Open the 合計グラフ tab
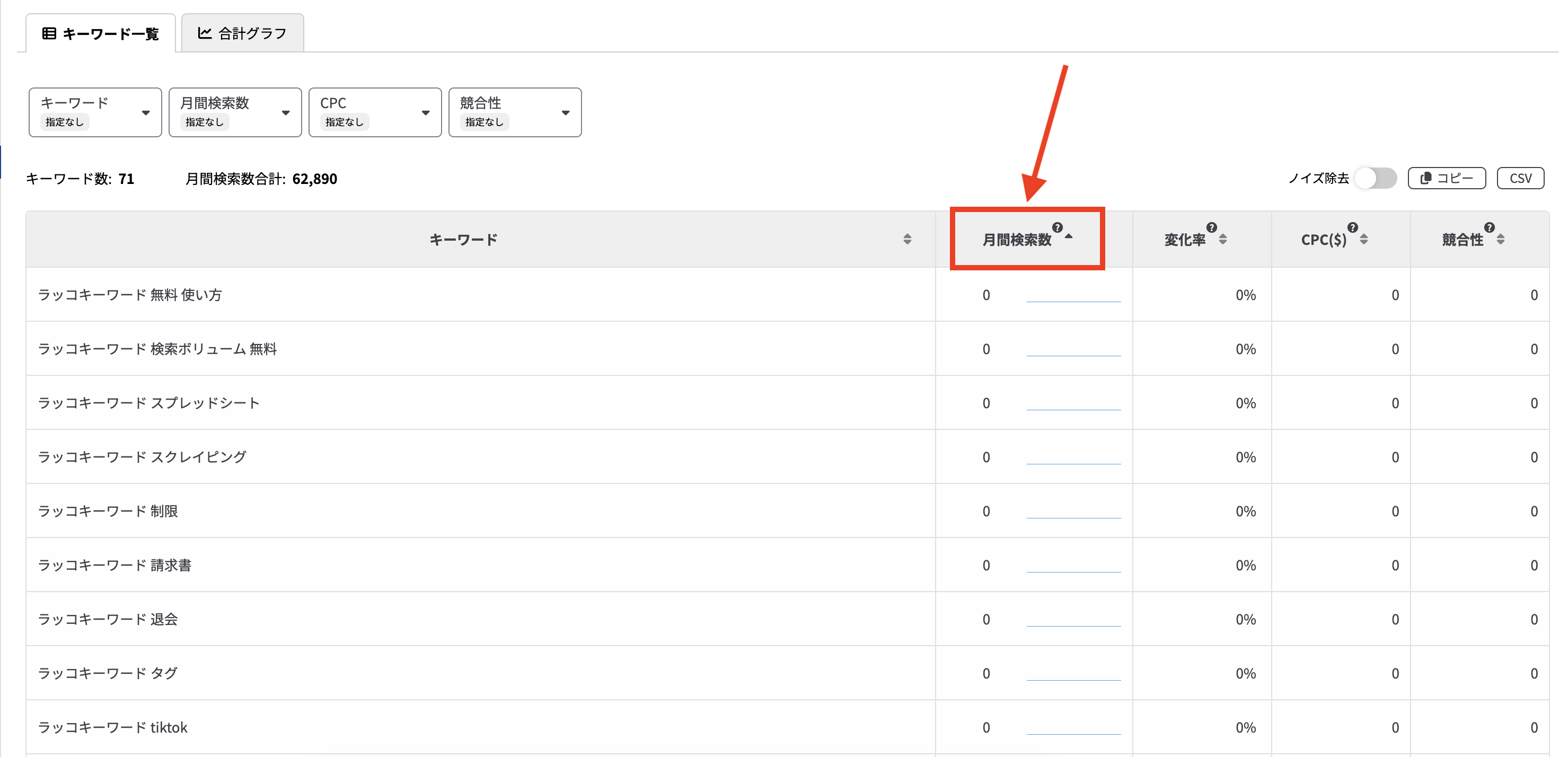The width and height of the screenshot is (1568, 757). 242,33
